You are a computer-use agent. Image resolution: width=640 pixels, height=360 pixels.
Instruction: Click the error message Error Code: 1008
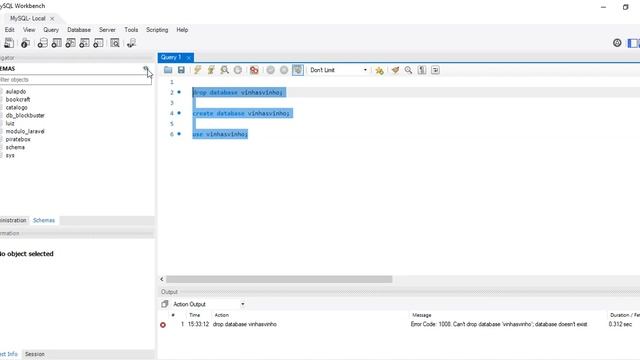click(x=499, y=324)
